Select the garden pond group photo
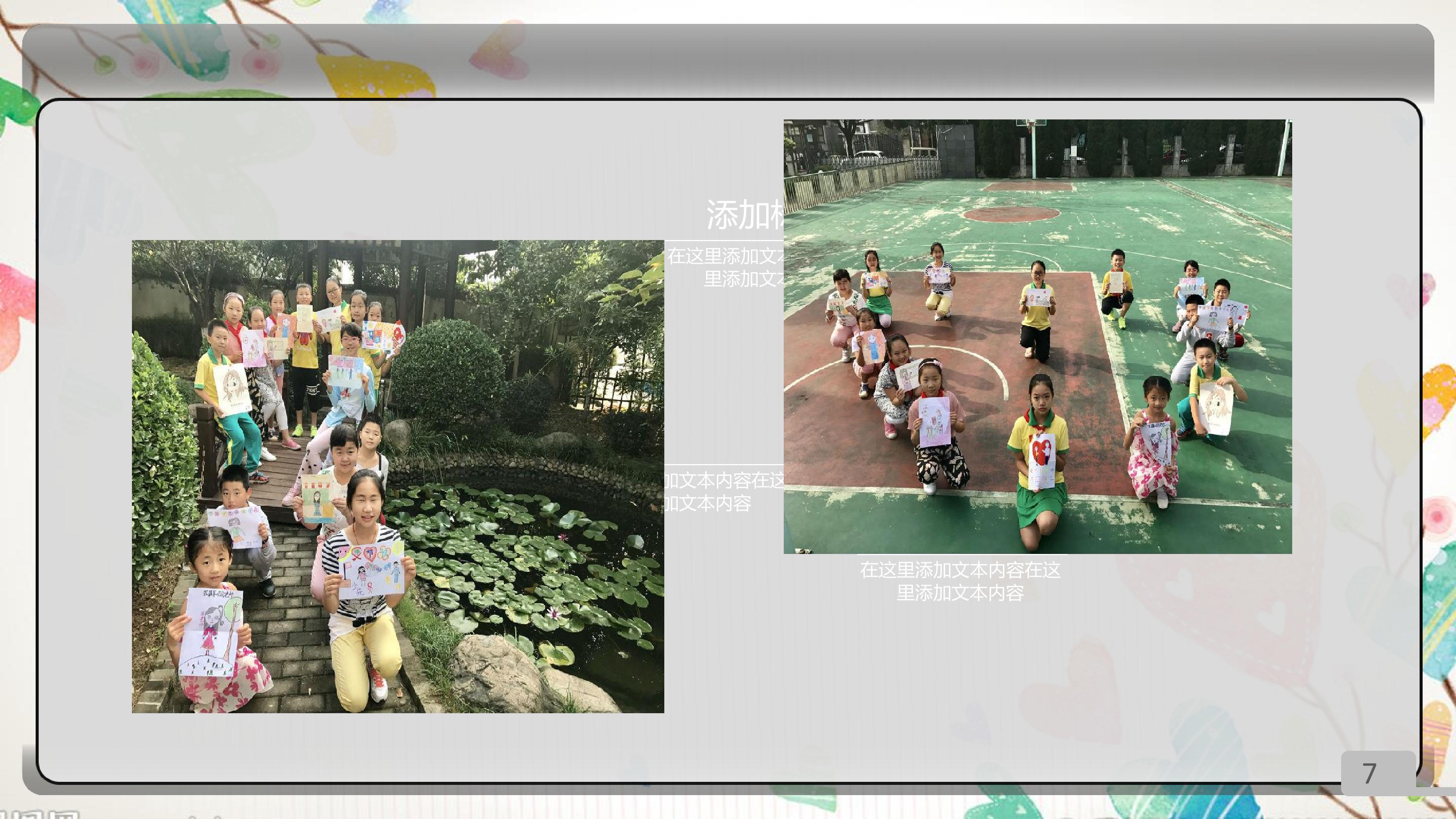 (398, 477)
